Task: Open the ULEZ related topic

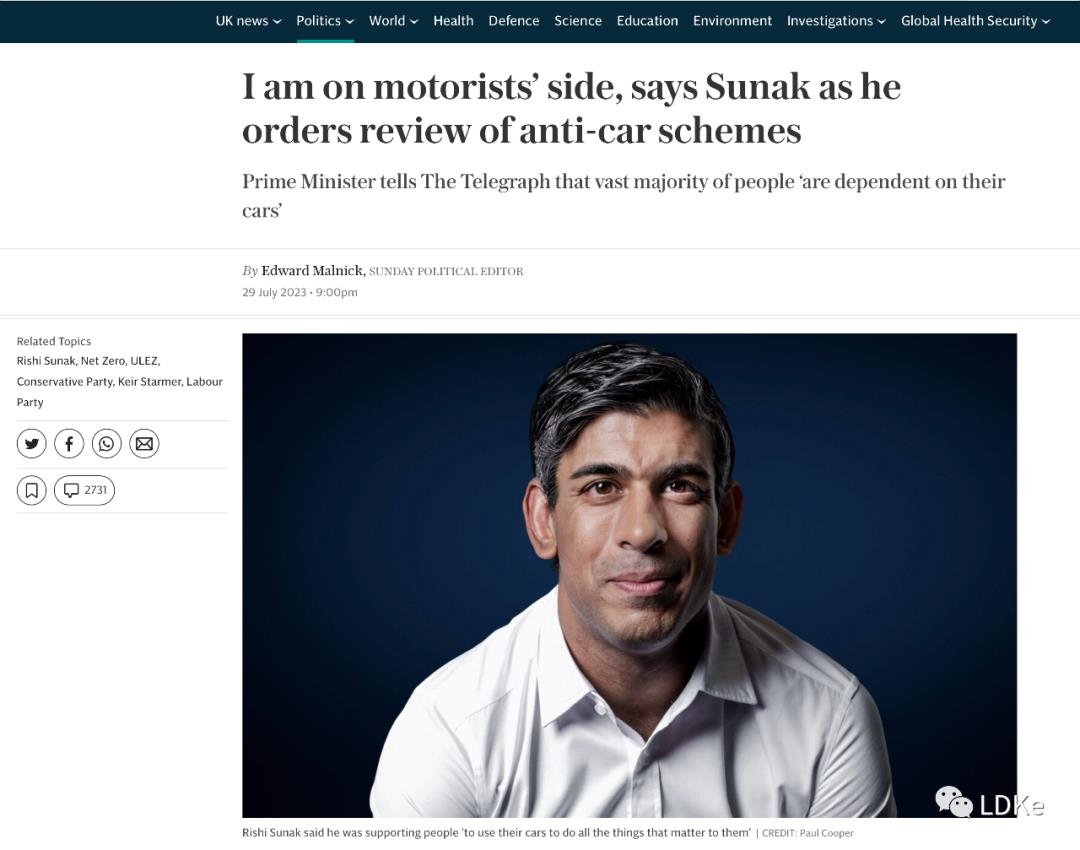Action: pos(145,361)
